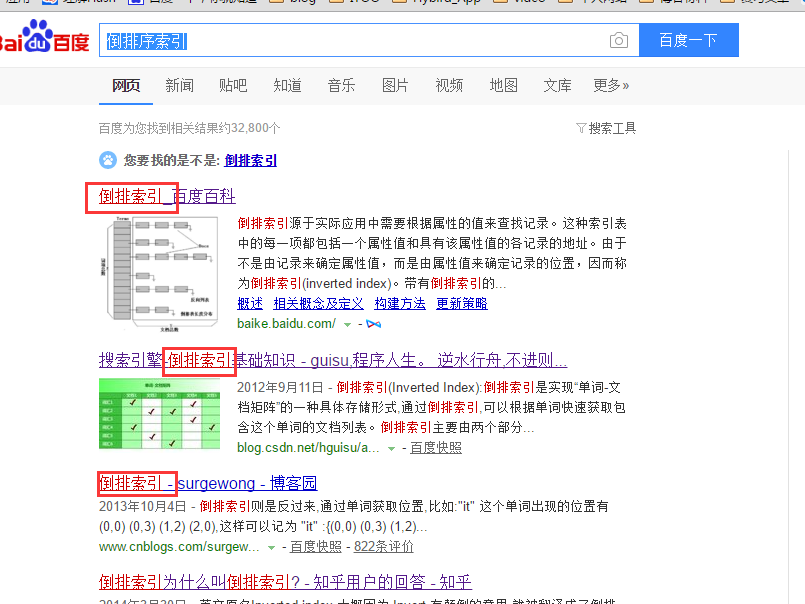Open the 构建方法 sublink
The height and width of the screenshot is (604, 805).
pyautogui.click(x=400, y=304)
